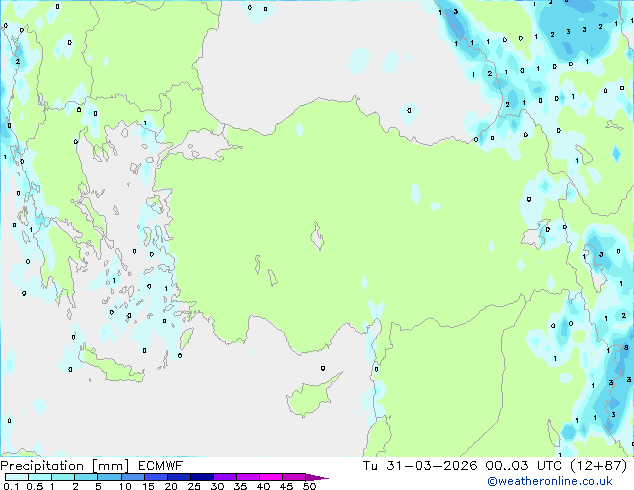
Task: Pick the 35–40 mm purple legend swatch
Action: tap(247, 477)
